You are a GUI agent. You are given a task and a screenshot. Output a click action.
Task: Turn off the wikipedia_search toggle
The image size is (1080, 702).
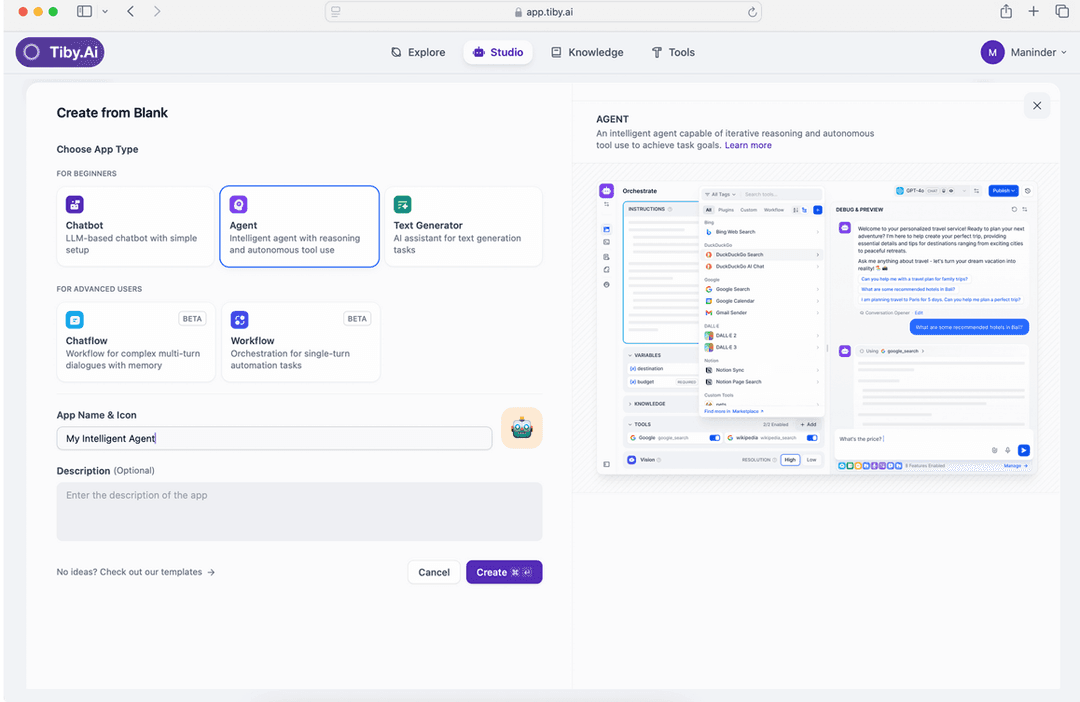(810, 437)
